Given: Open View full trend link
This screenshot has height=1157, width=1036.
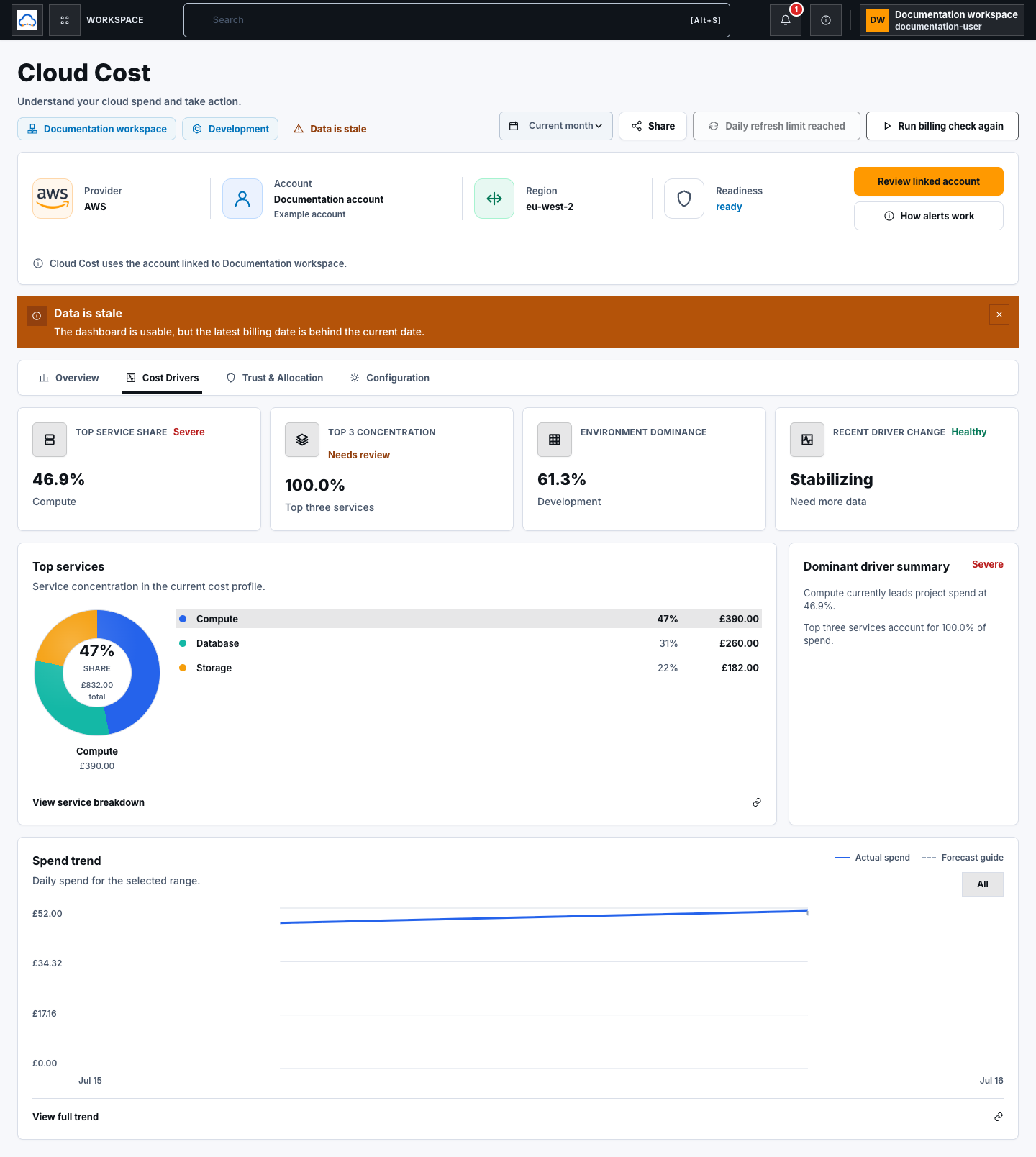Looking at the screenshot, I should coord(65,1117).
